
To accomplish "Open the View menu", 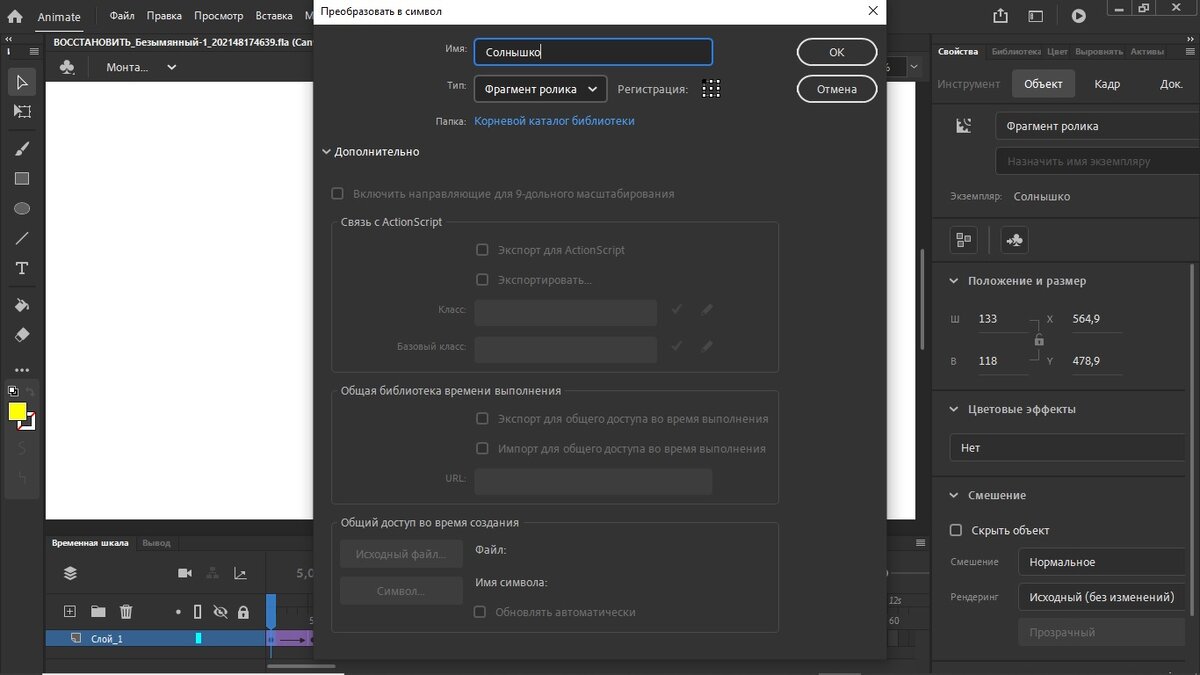I will (218, 16).
